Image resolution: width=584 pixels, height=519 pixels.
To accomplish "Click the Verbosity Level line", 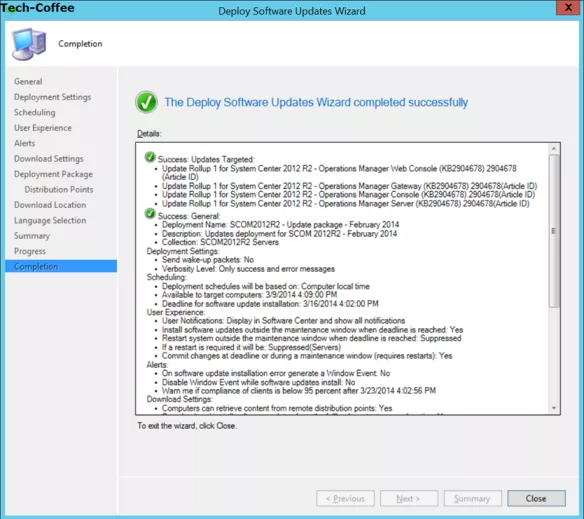I will 248,269.
